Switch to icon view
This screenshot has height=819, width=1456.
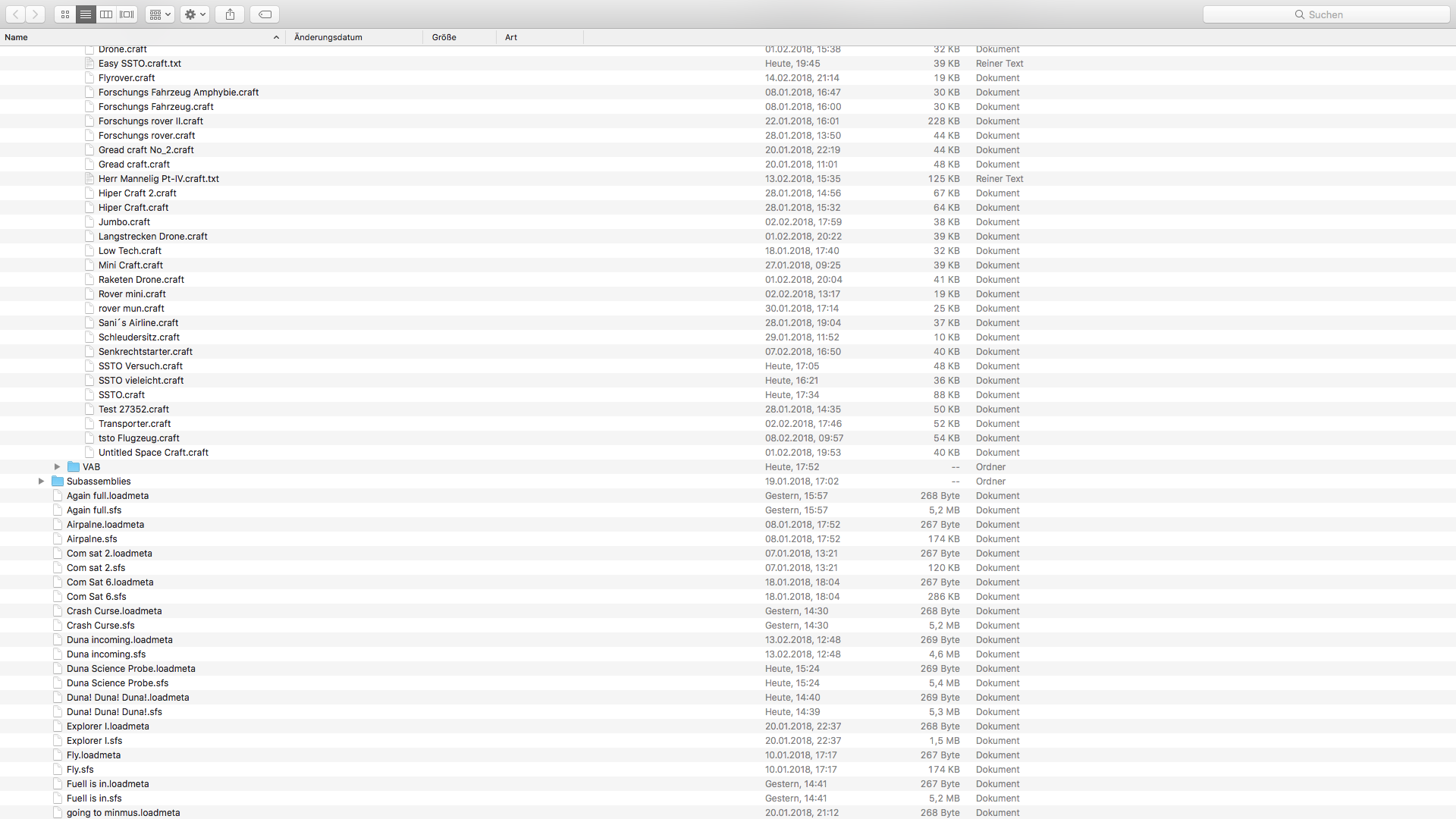click(65, 14)
